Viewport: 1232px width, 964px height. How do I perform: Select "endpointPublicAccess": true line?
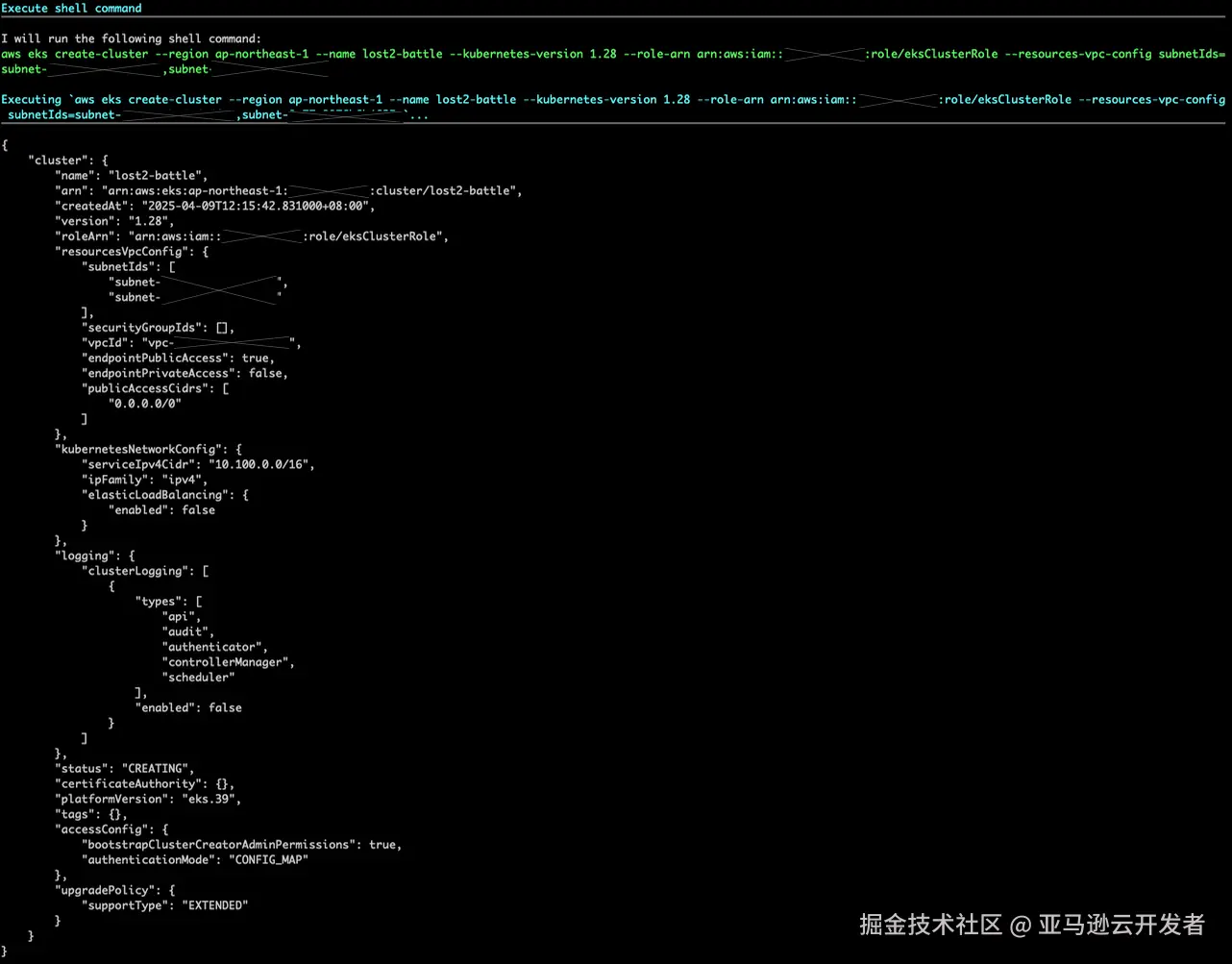click(x=178, y=358)
